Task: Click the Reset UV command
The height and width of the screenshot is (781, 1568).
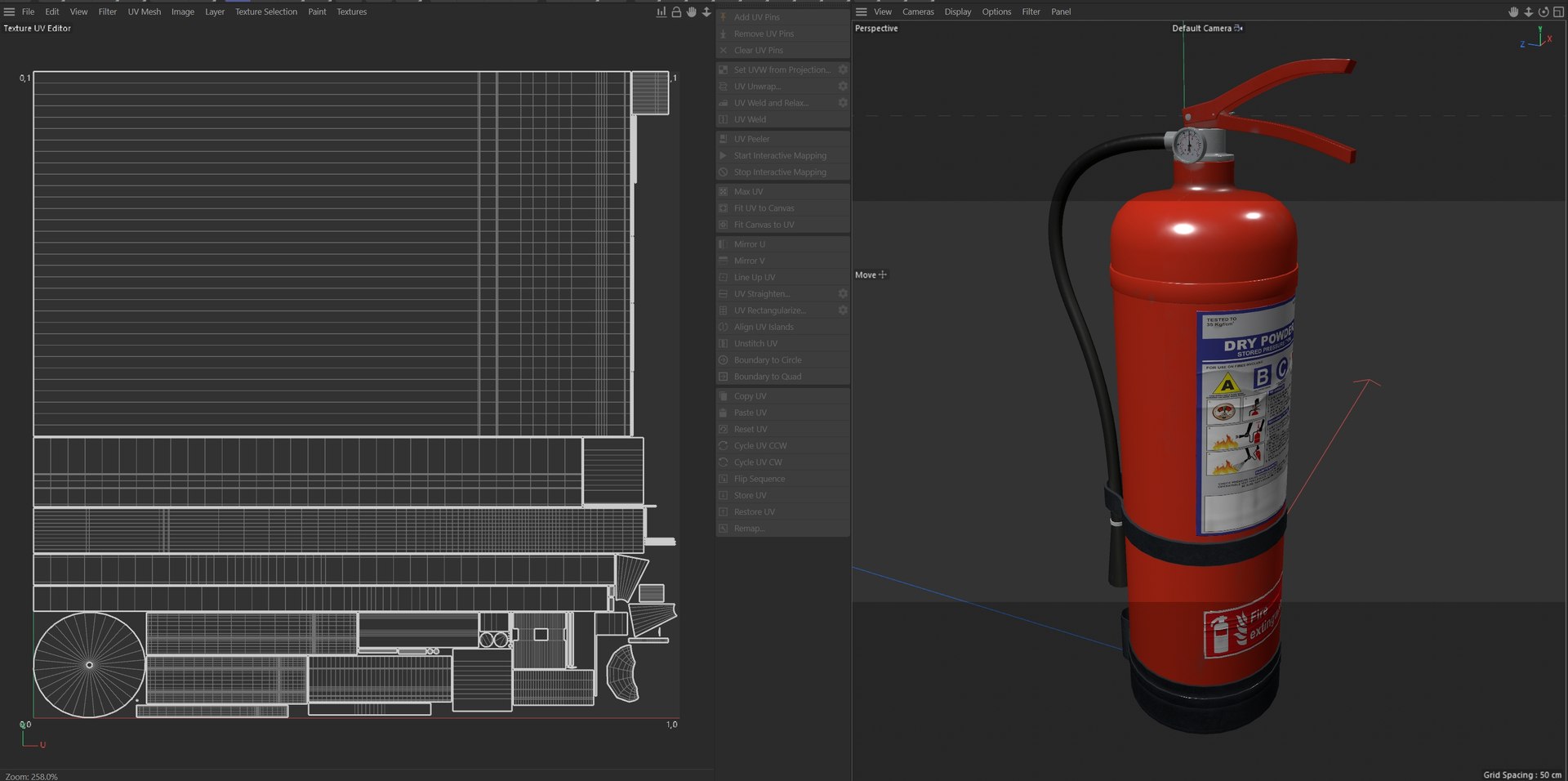Action: [x=783, y=429]
